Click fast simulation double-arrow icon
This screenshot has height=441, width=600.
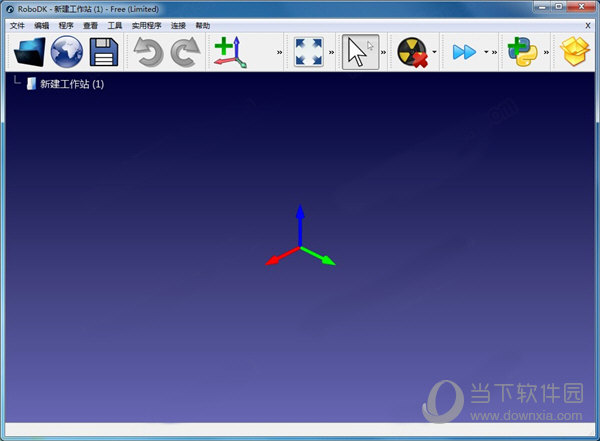(464, 52)
